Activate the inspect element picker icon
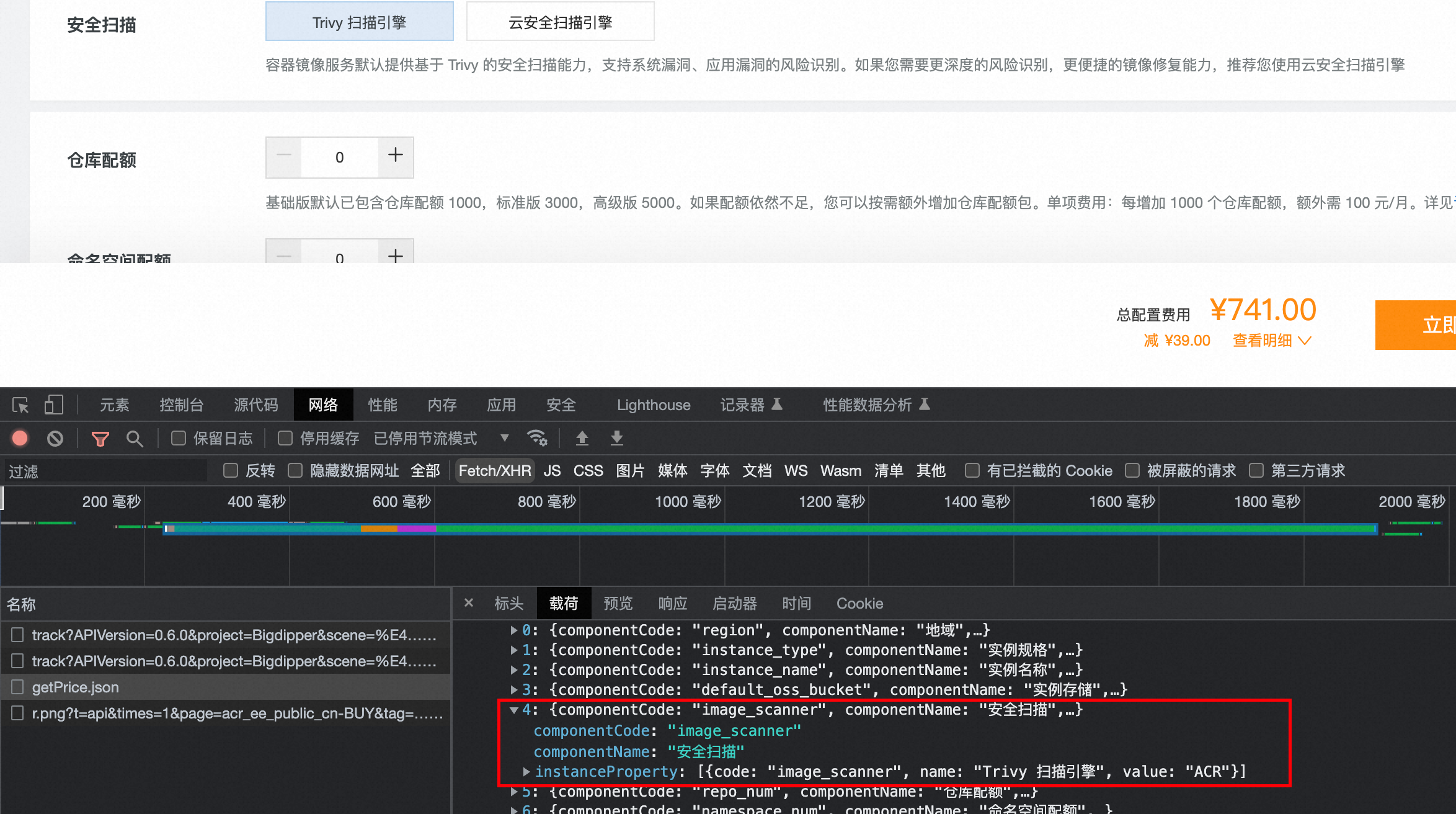The height and width of the screenshot is (814, 1456). tap(20, 405)
